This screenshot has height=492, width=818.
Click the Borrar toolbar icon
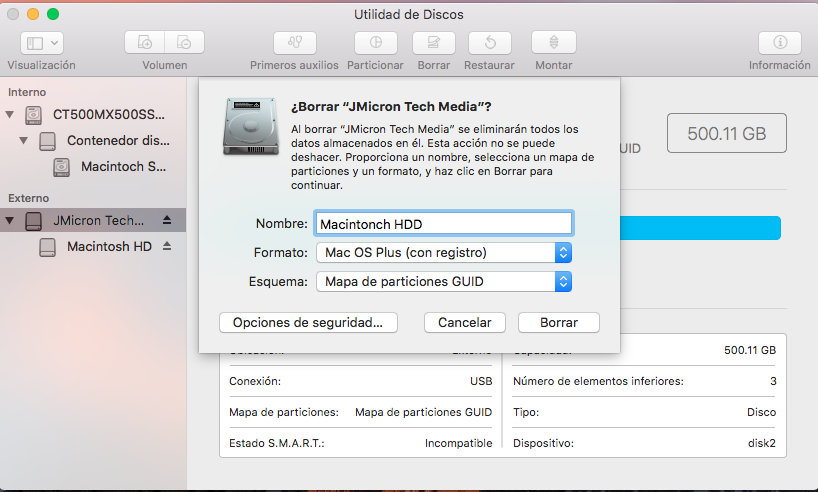click(x=434, y=43)
